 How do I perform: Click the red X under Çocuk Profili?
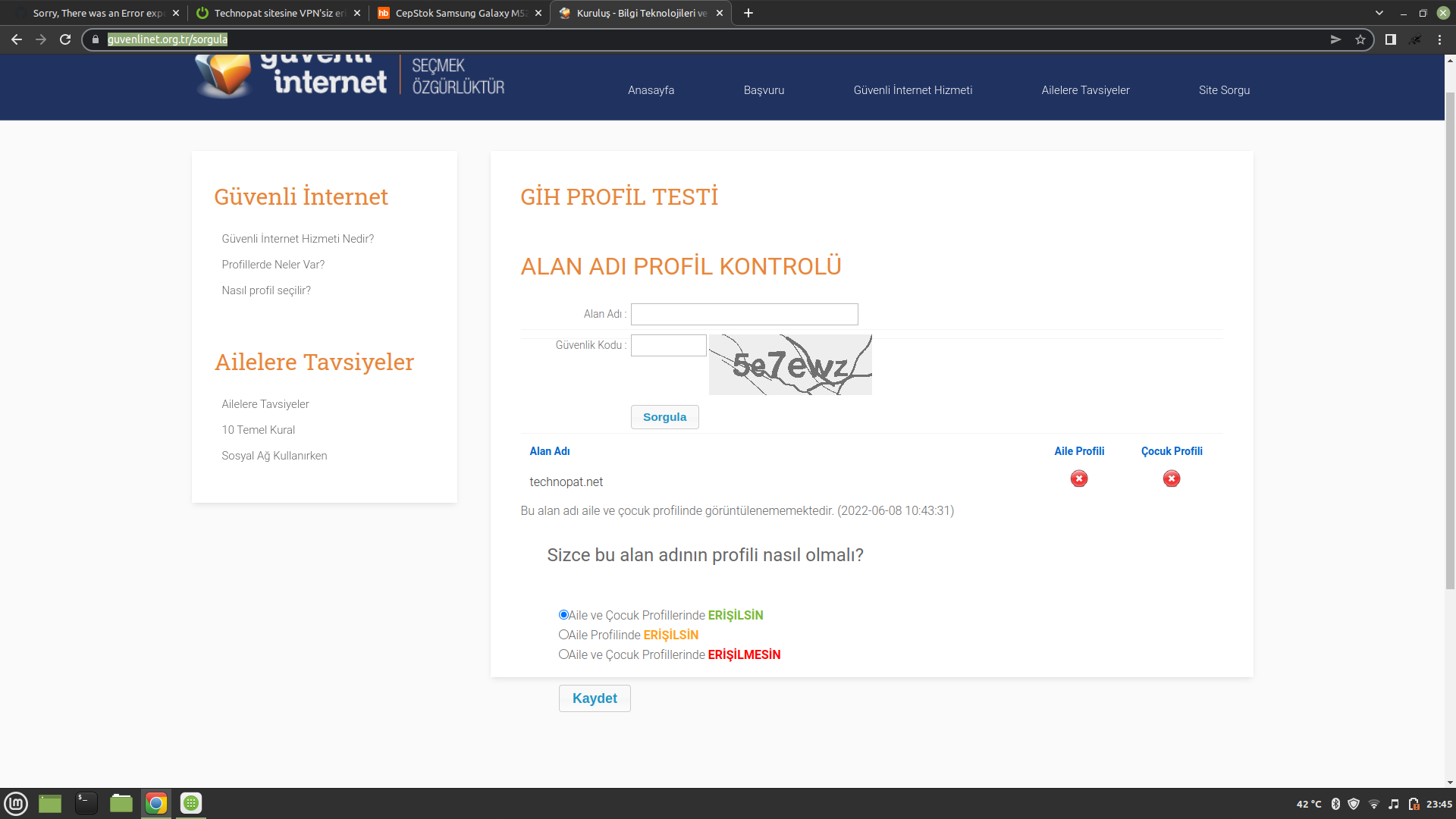pyautogui.click(x=1171, y=479)
